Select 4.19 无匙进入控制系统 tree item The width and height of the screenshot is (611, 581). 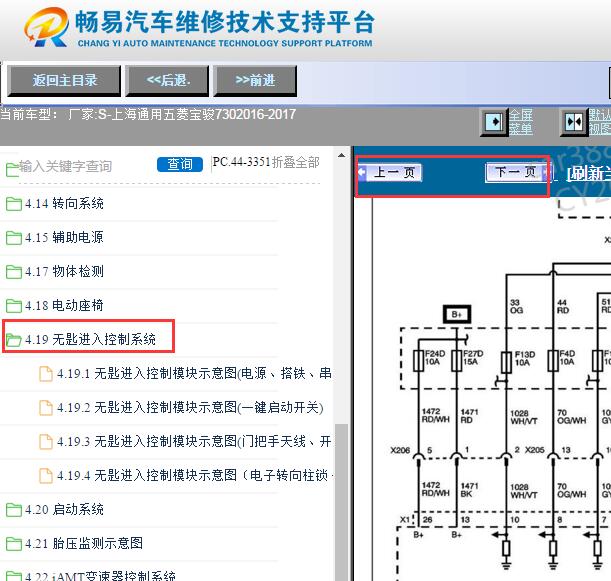point(90,339)
